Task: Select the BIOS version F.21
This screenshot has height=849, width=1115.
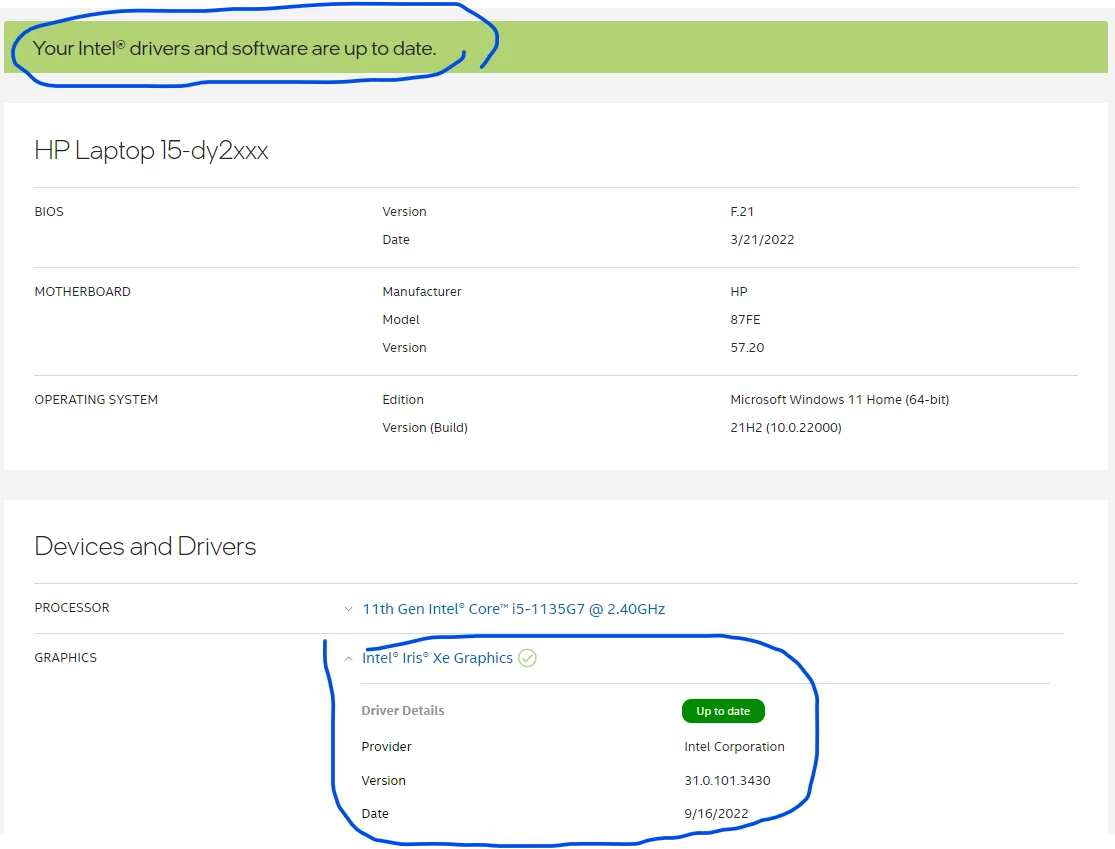Action: click(742, 211)
